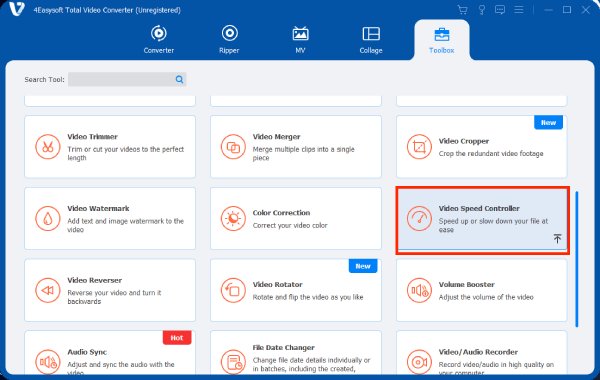Open the Collage tab
Image resolution: width=600 pixels, height=380 pixels.
(371, 39)
